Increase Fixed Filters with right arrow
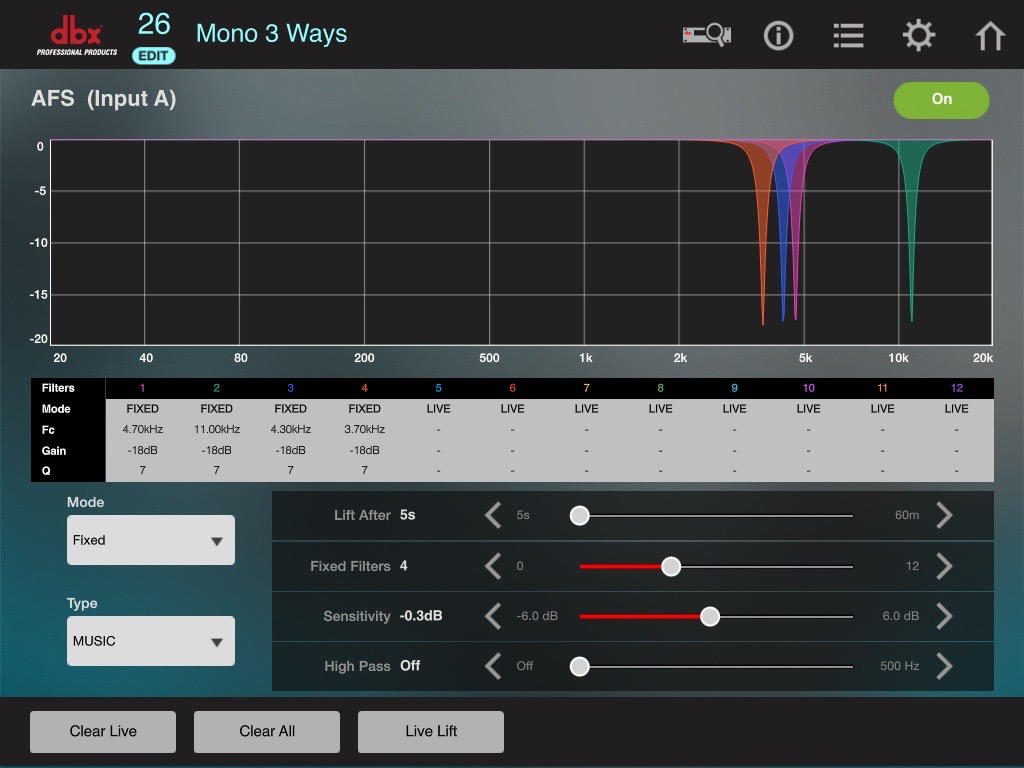This screenshot has width=1024, height=768. 944,566
